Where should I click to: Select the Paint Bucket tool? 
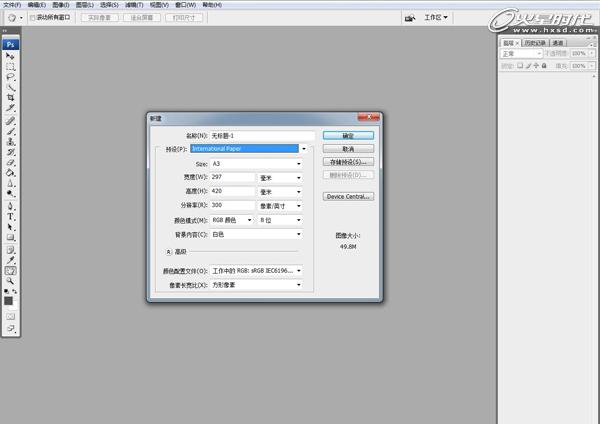pos(10,173)
